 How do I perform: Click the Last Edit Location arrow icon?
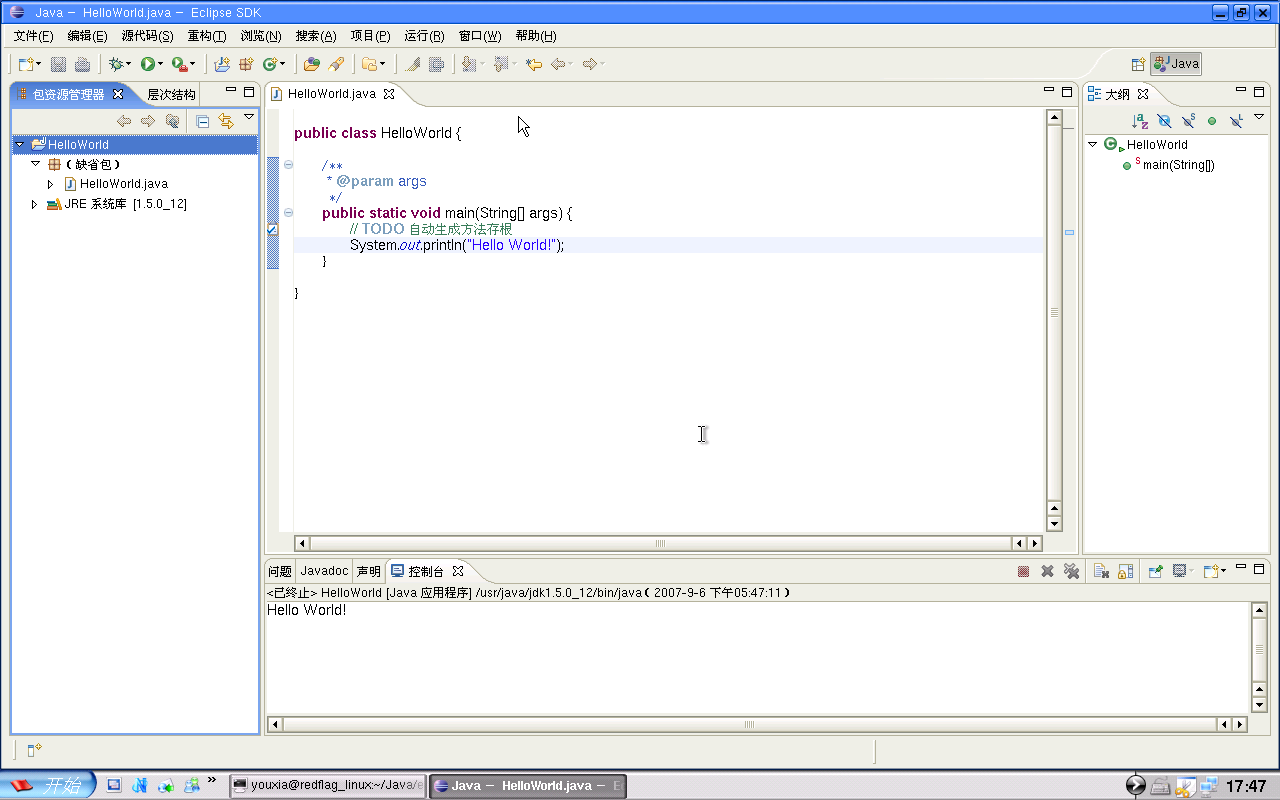pyautogui.click(x=534, y=64)
